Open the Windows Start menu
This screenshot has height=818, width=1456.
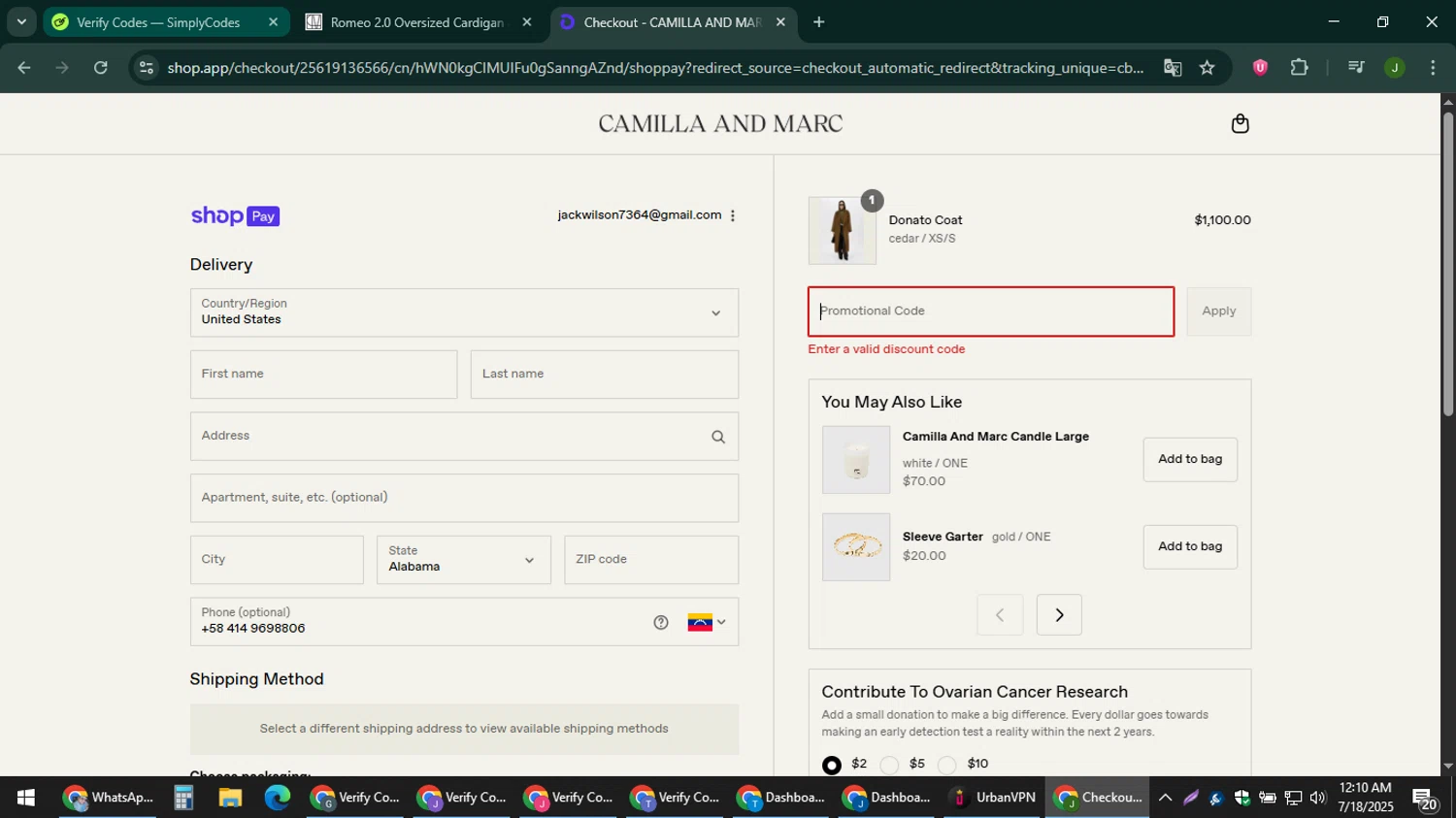pyautogui.click(x=26, y=798)
